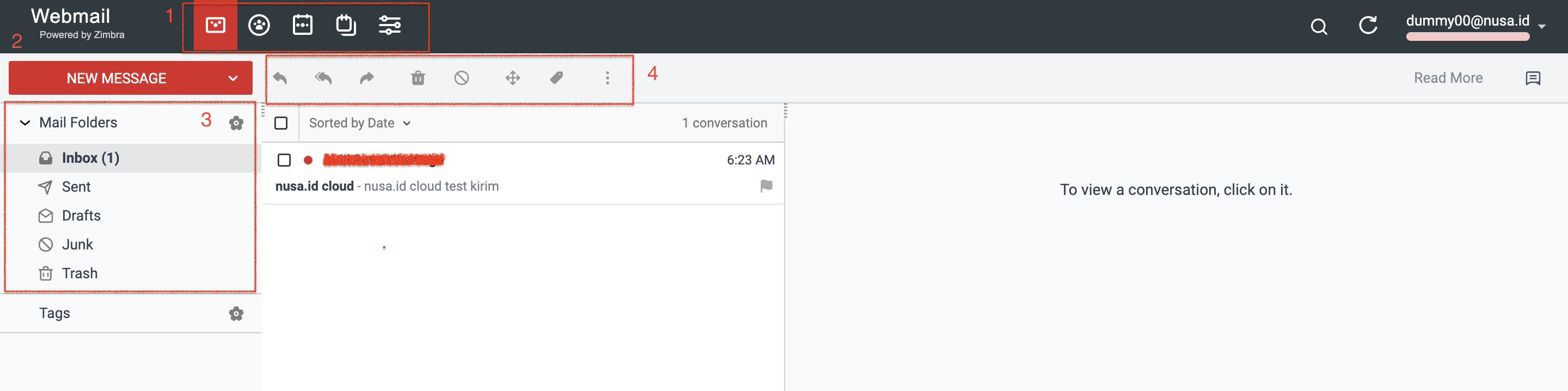Screen dimensions: 1568x391
Task: Open the Sorted by Date dropdown
Action: 360,123
